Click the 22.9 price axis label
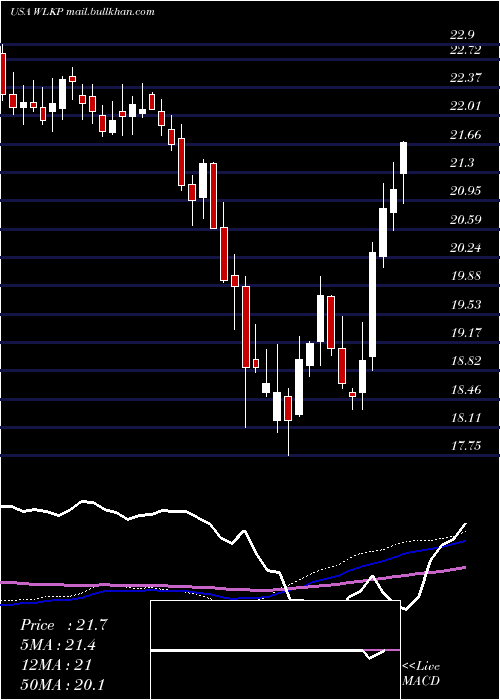 pos(462,35)
